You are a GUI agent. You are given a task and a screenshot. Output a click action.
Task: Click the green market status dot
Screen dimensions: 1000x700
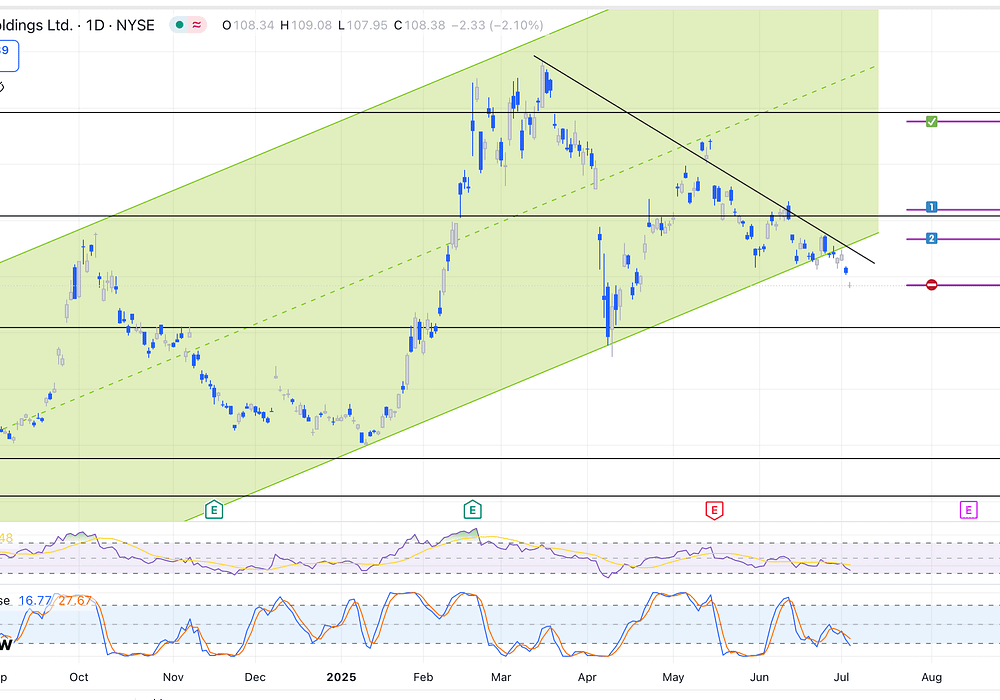pos(178,25)
